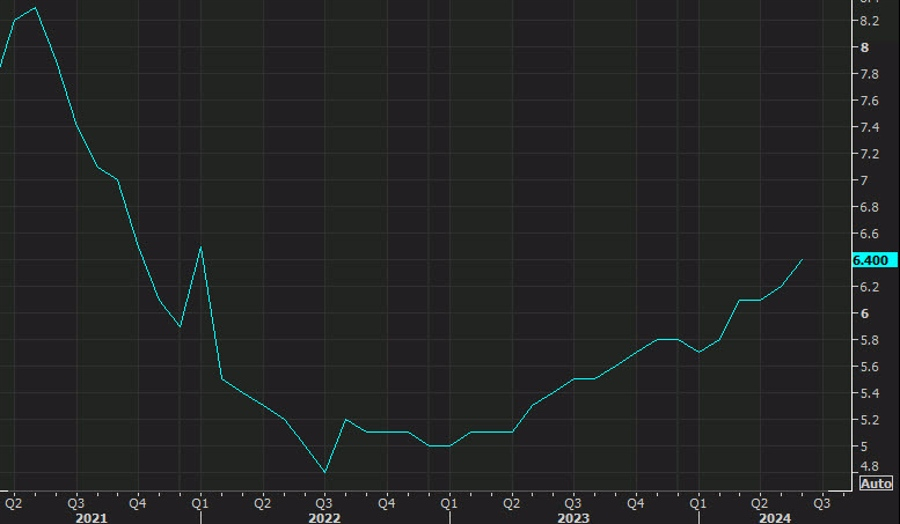Click the chart line's 4.8 trough point
The height and width of the screenshot is (524, 900).
(x=325, y=472)
